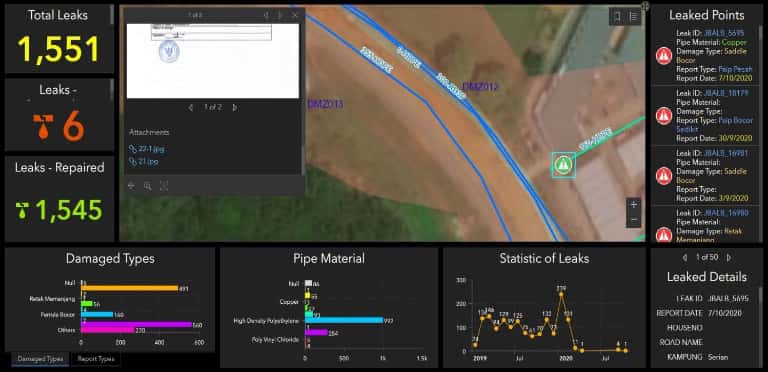Go to next feature in popup header
Image resolution: width=768 pixels, height=372 pixels.
pyautogui.click(x=280, y=16)
